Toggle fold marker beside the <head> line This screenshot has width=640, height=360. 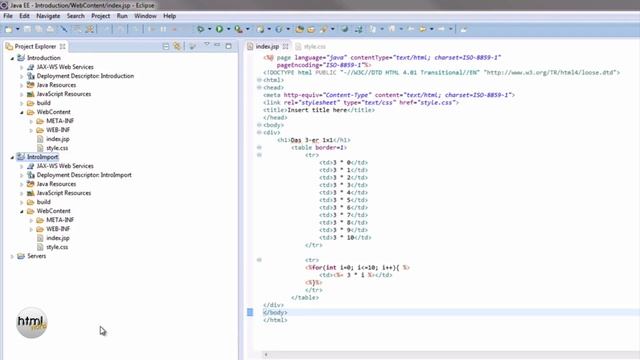(x=259, y=87)
